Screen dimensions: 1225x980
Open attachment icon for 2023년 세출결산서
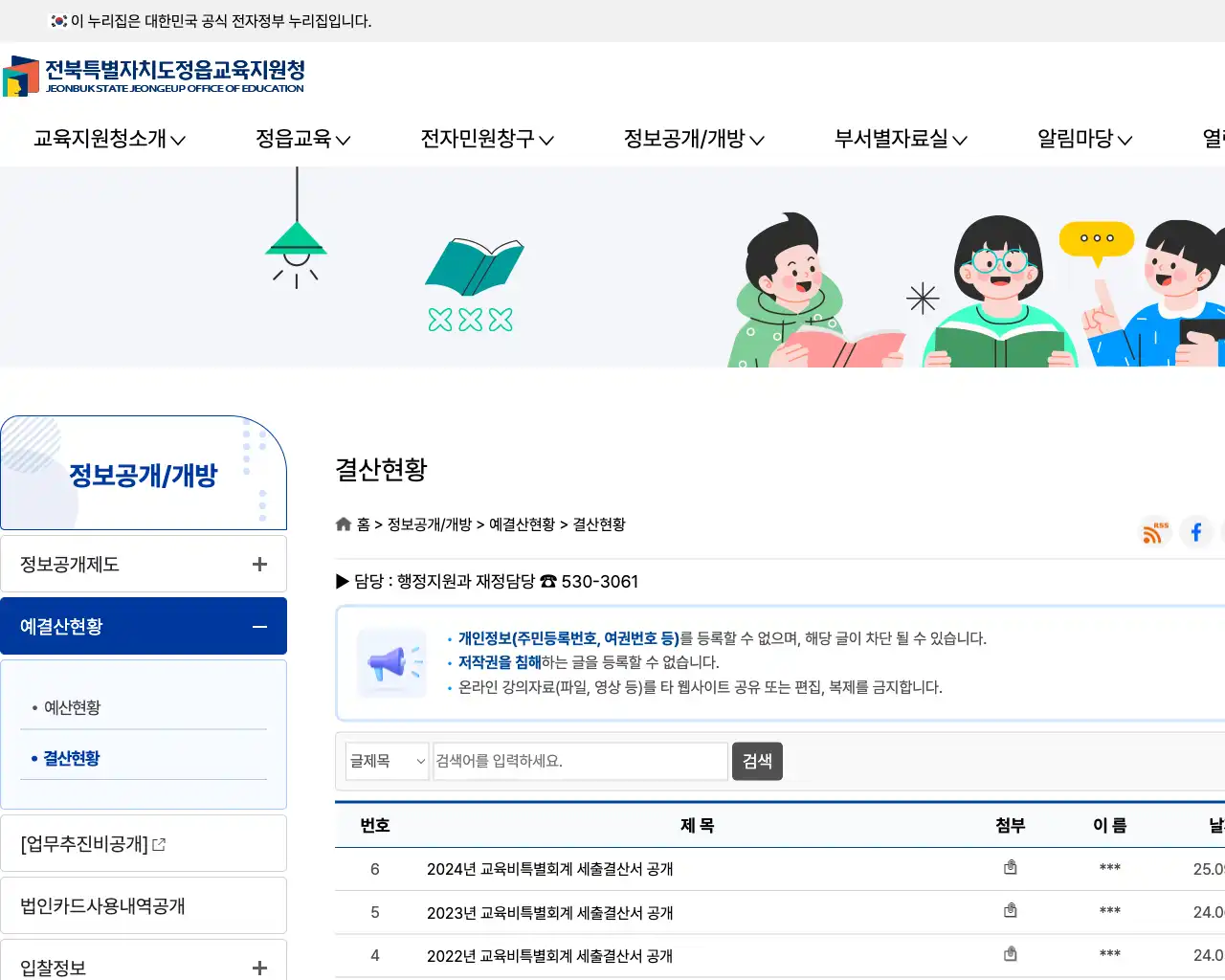(x=1010, y=910)
